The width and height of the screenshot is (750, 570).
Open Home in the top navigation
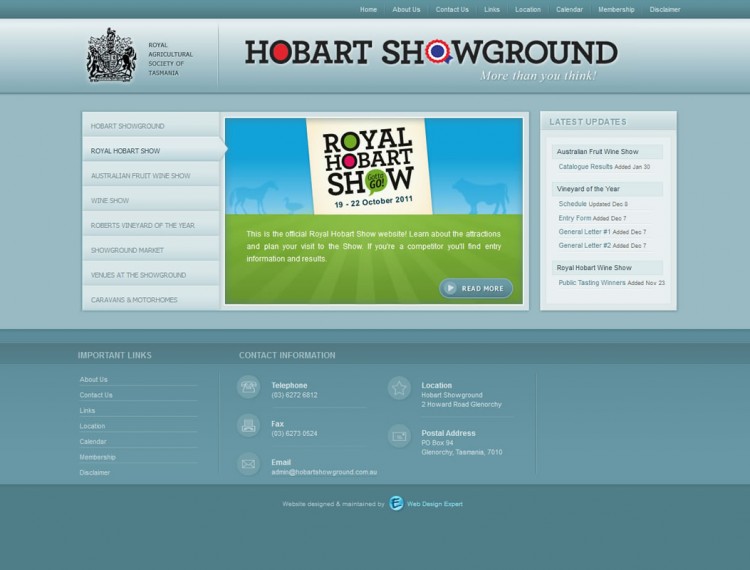click(x=368, y=10)
